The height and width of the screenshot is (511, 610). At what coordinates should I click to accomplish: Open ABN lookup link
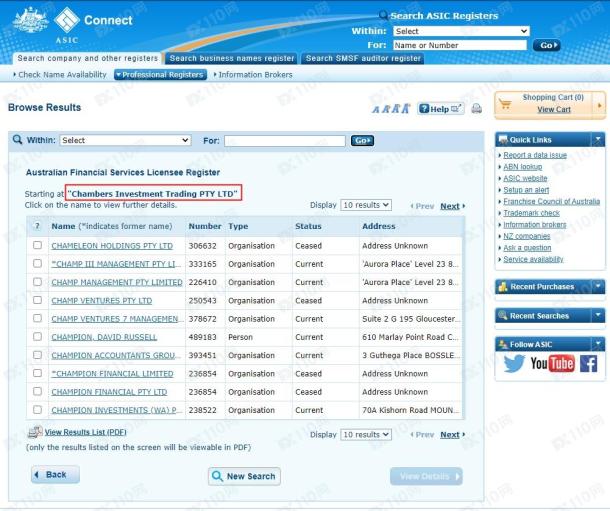tap(522, 166)
